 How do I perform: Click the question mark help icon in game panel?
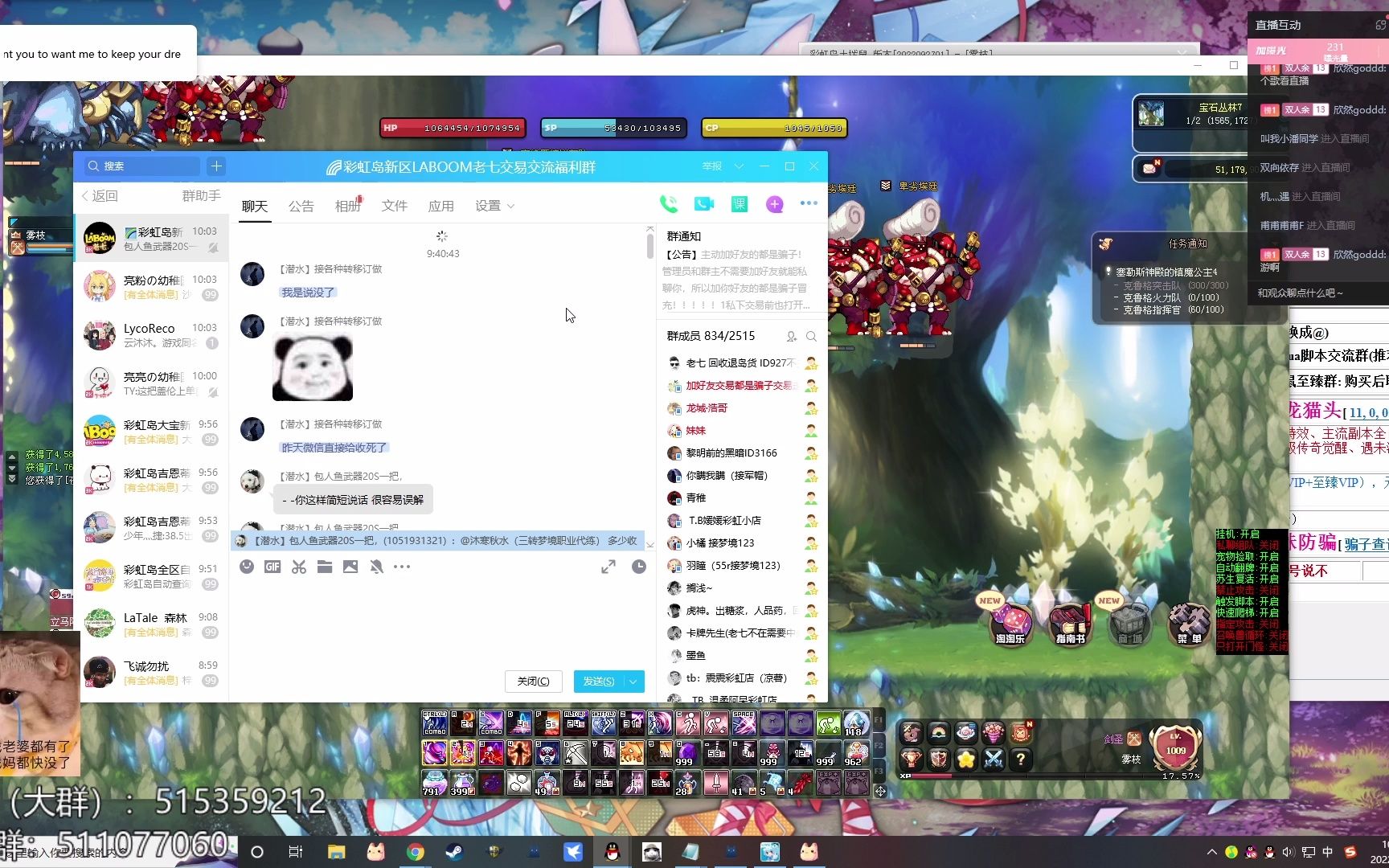tap(1021, 759)
